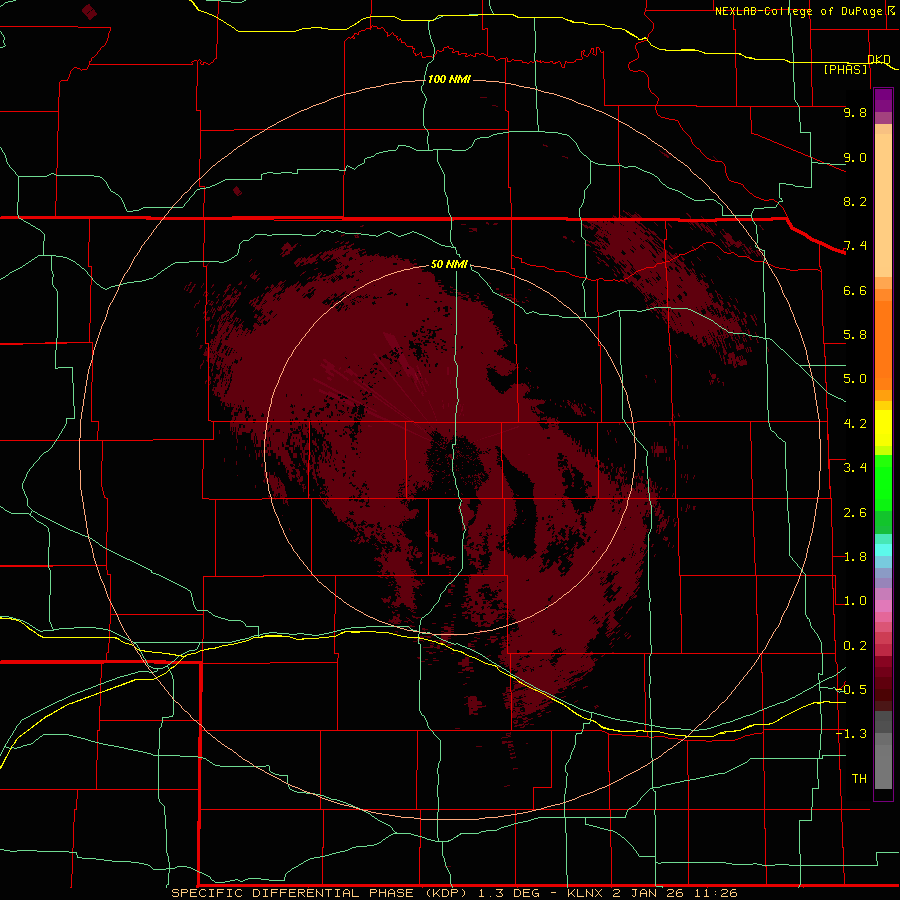Click the "50 NMI" range ring label

tap(449, 264)
